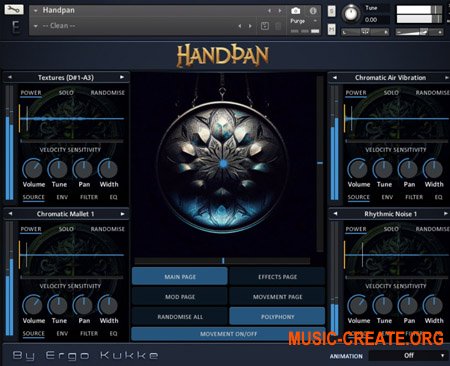Select next sound after Textures (D#1-A3)
This screenshot has width=450, height=366.
coord(122,77)
